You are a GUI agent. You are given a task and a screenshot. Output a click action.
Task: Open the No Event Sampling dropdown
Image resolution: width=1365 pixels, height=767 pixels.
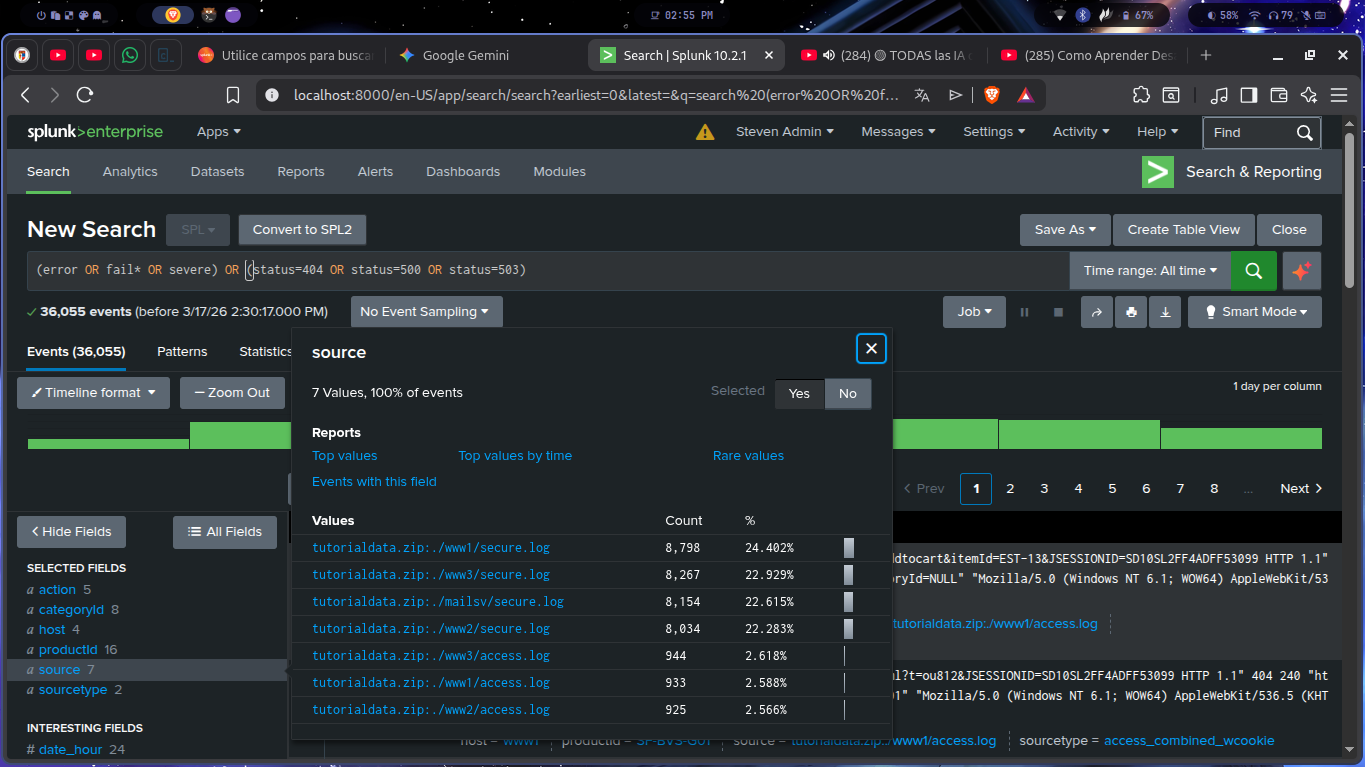click(426, 312)
